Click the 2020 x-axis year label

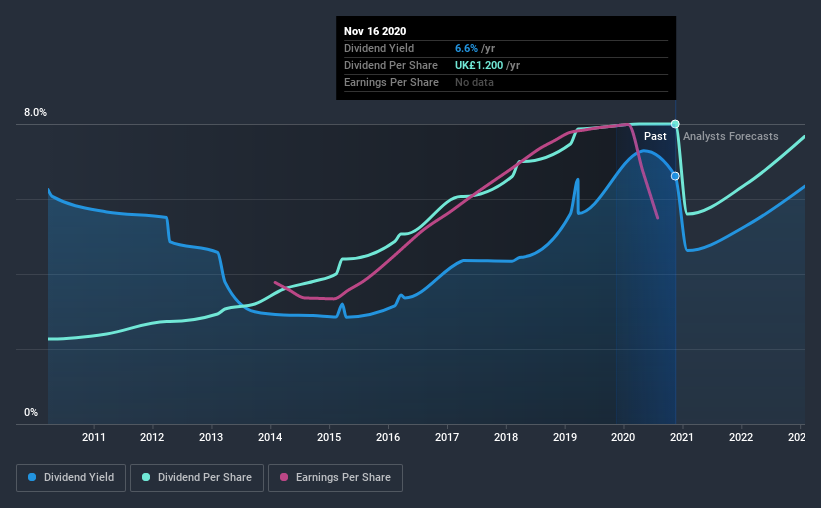point(623,437)
